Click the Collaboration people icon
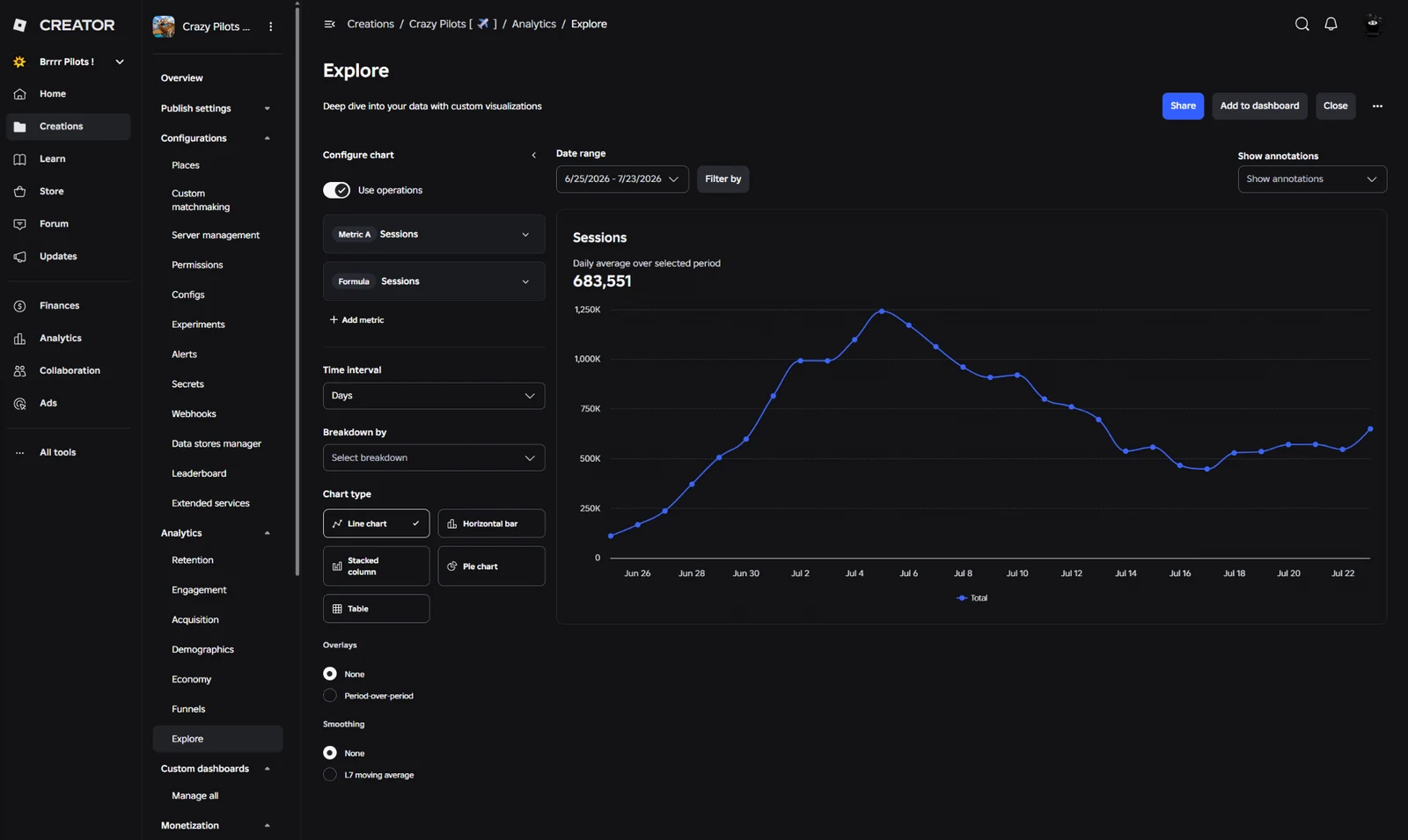 pyautogui.click(x=19, y=371)
